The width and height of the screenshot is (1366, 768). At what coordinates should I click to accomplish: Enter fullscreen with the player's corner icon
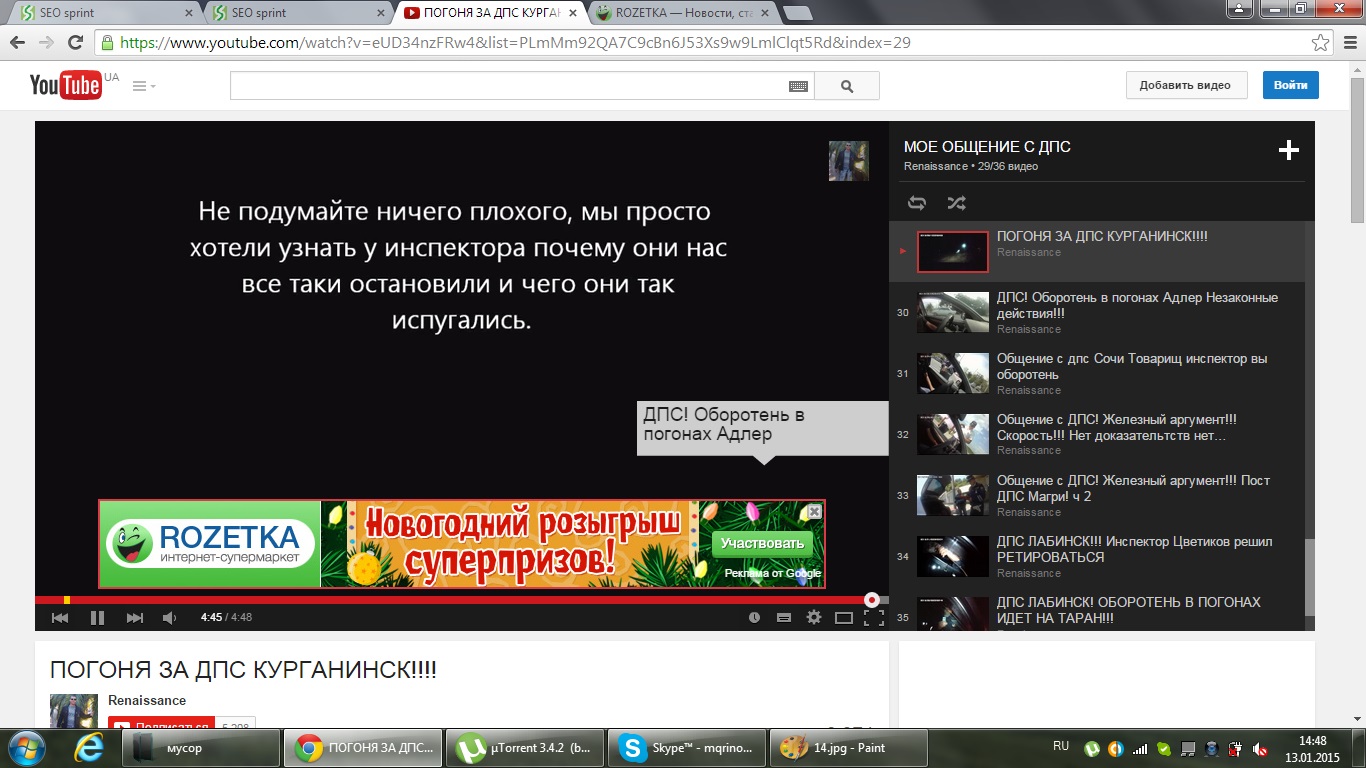[874, 618]
